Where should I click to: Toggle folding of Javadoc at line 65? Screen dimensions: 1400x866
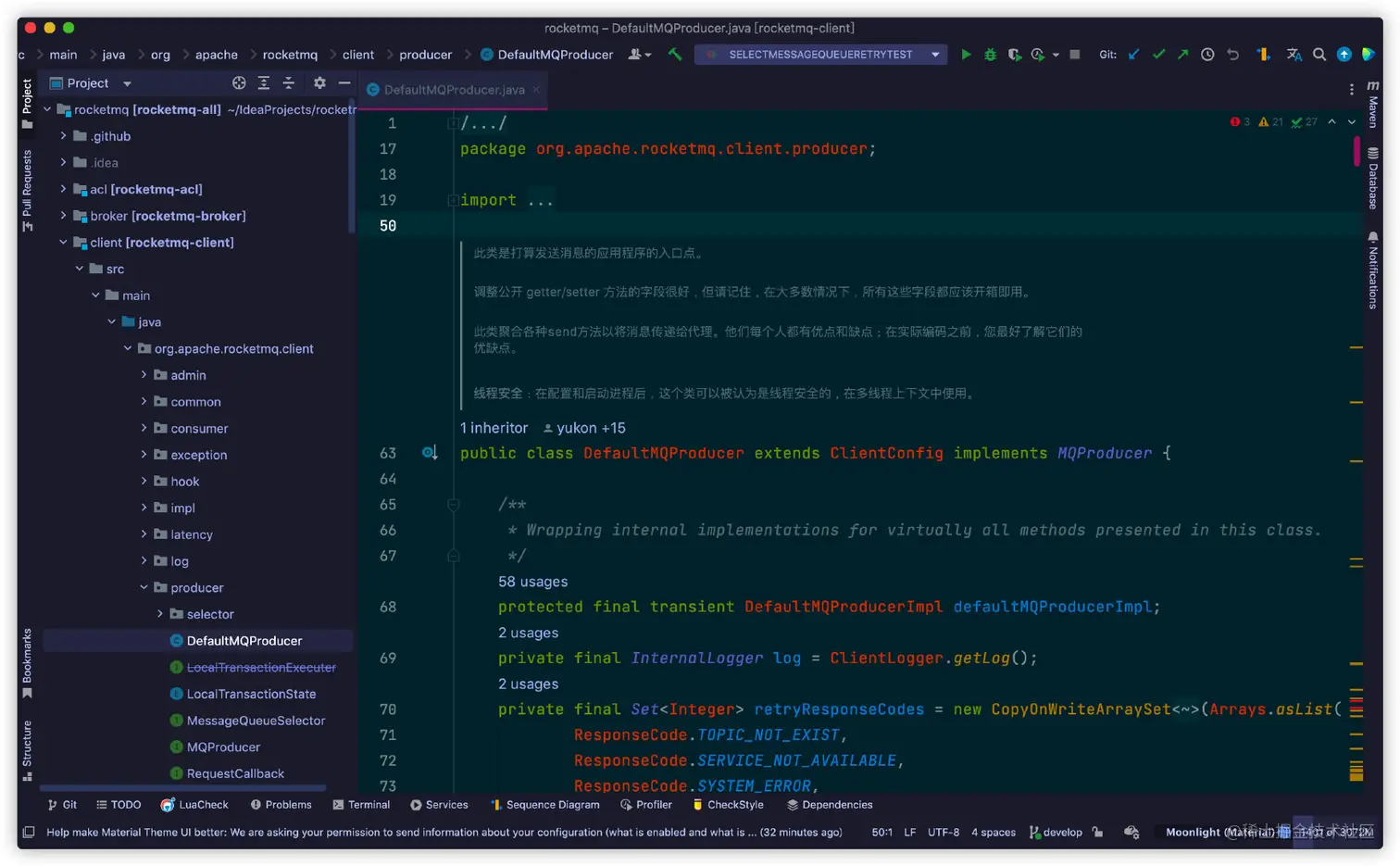[453, 505]
